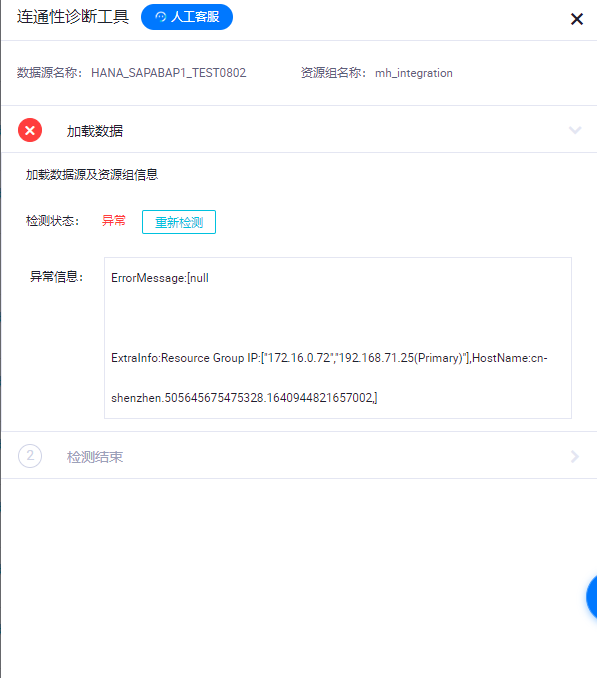The height and width of the screenshot is (678, 597).
Task: Click the ErrorMessage:[null line
Action: click(160, 278)
